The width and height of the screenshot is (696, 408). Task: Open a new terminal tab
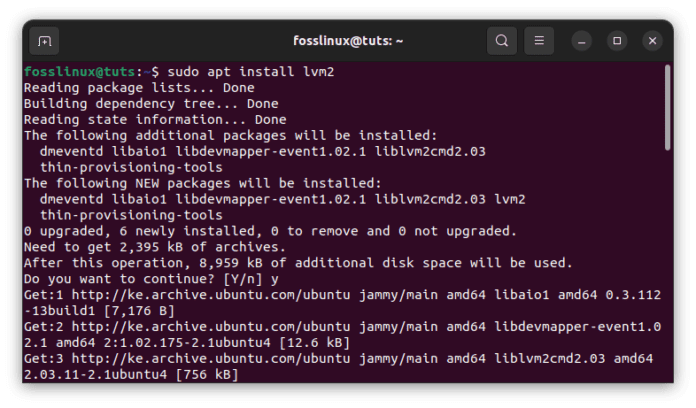pos(44,42)
